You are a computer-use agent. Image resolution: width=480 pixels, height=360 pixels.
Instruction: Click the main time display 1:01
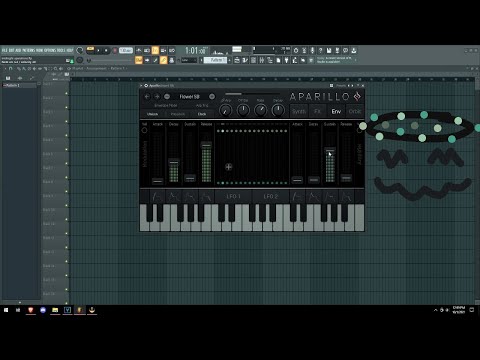point(196,51)
